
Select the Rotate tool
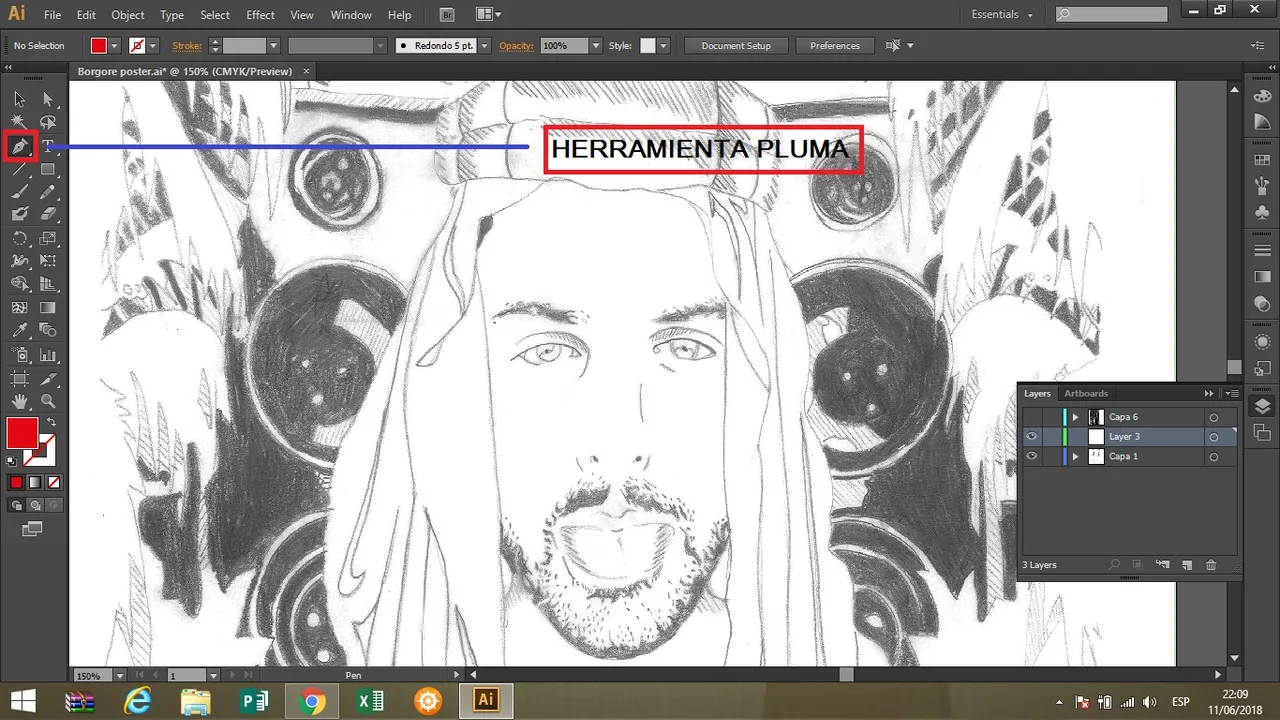click(19, 238)
